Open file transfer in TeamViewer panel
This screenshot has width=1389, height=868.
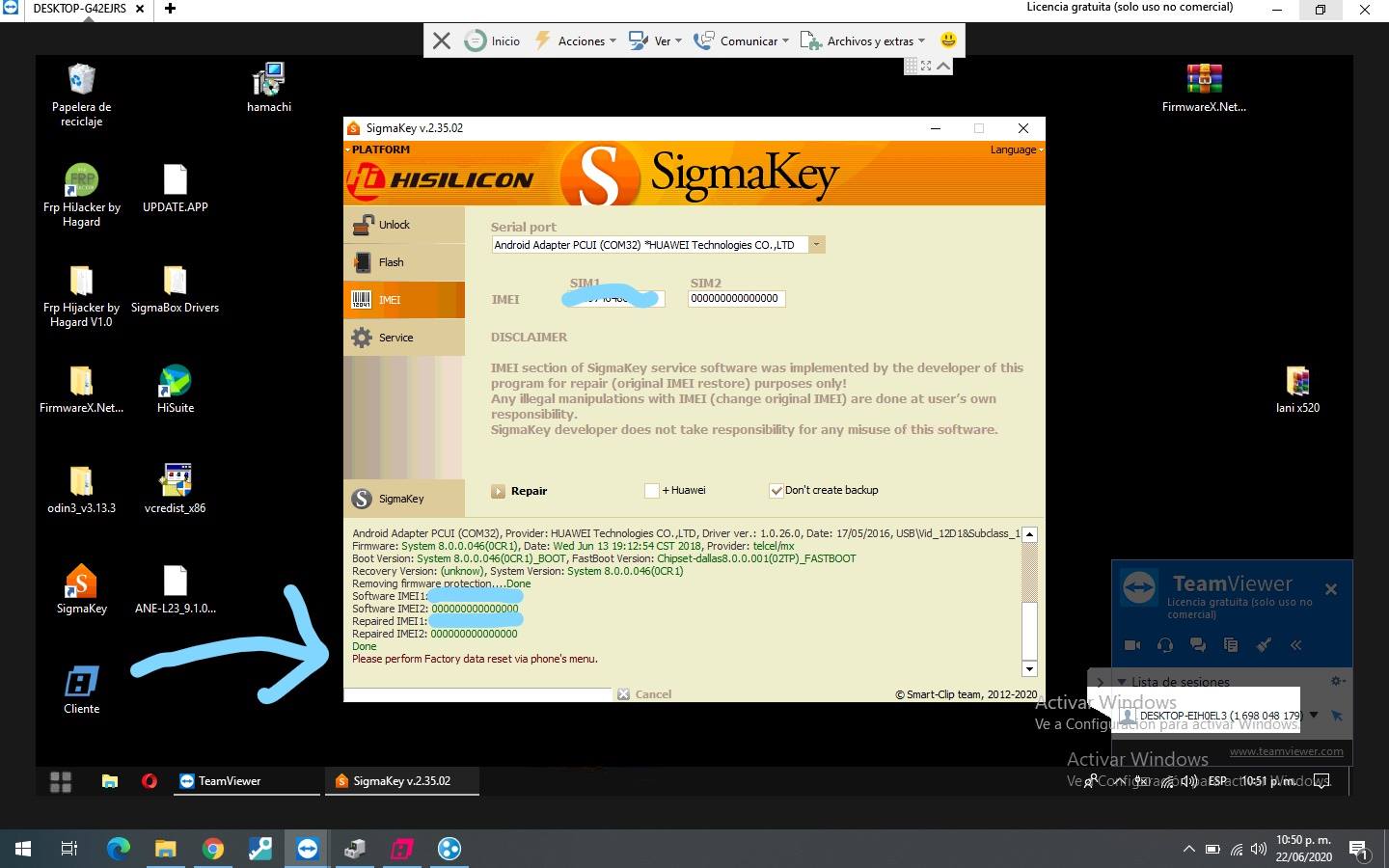click(x=1231, y=645)
